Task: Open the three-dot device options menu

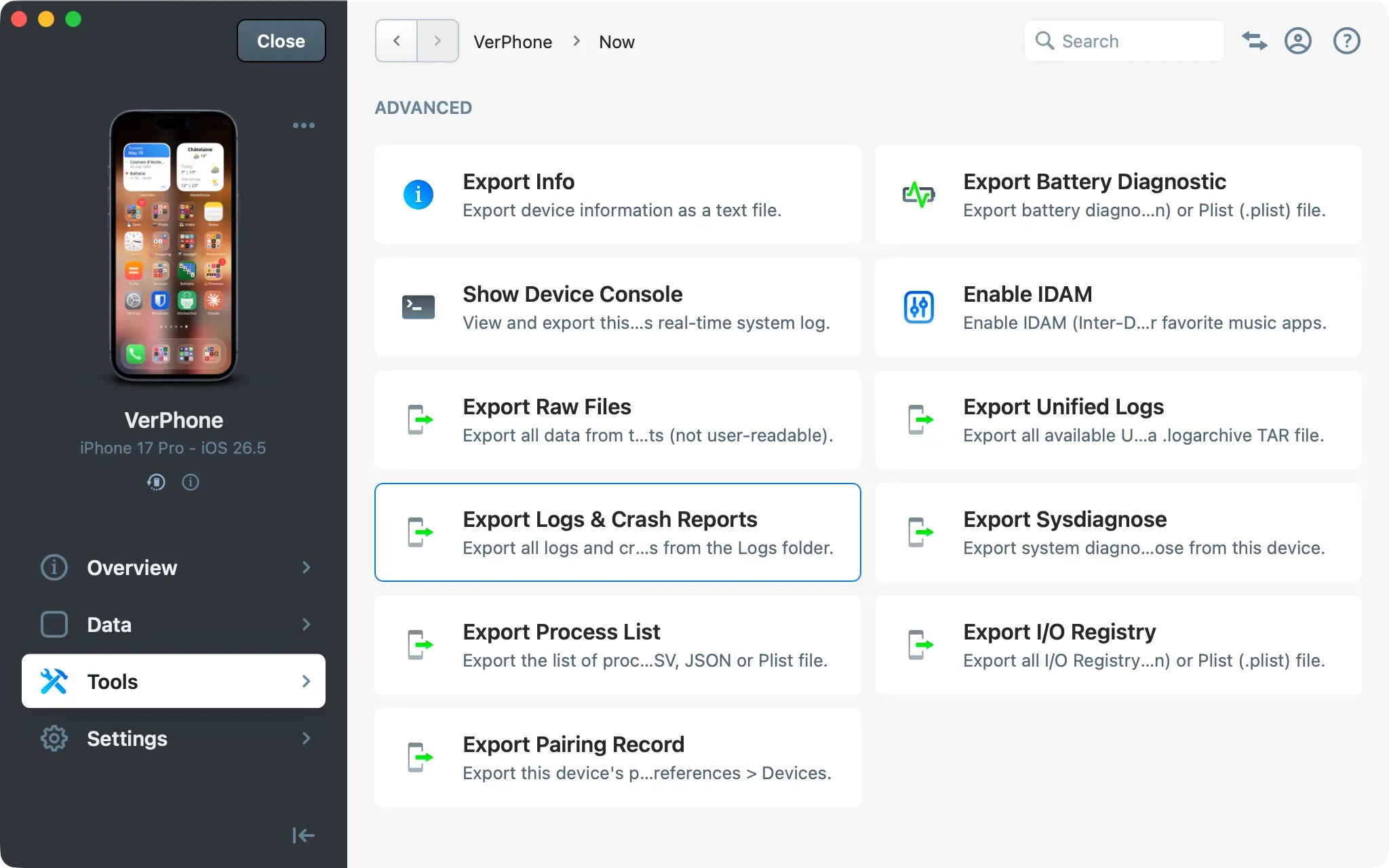Action: tap(303, 125)
